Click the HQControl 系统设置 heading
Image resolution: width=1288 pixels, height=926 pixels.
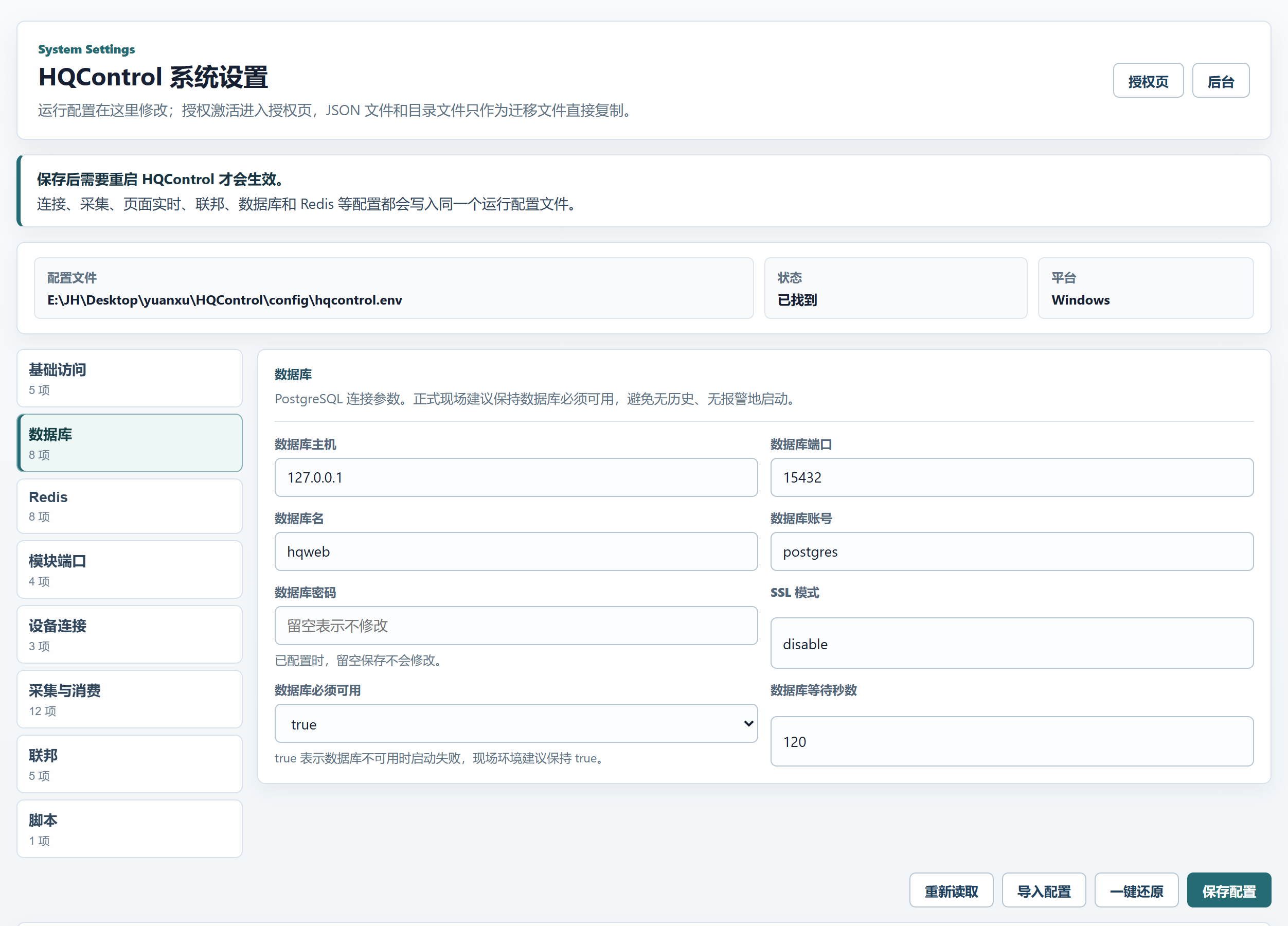pyautogui.click(x=153, y=77)
